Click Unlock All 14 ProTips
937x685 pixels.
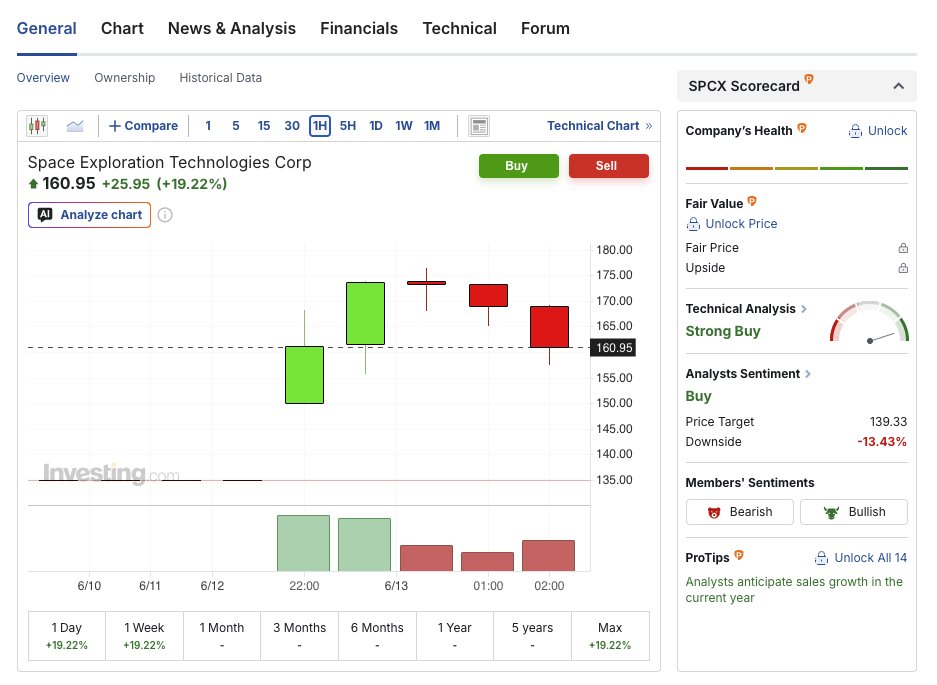tap(861, 558)
